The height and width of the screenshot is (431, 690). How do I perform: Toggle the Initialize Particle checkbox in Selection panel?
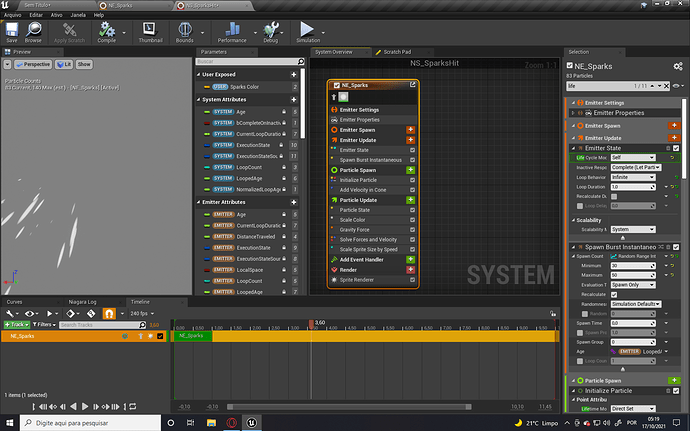[676, 391]
